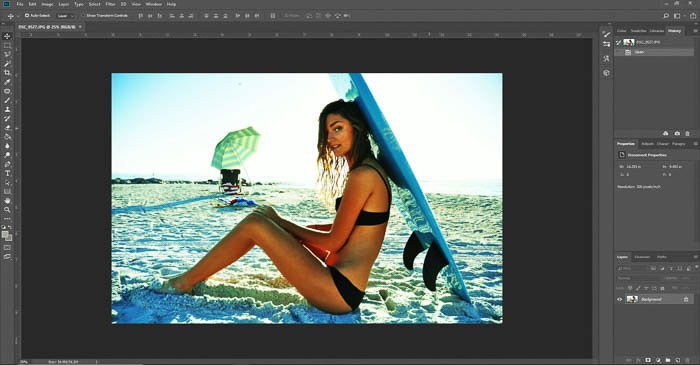700x365 pixels.
Task: Select the Spot Healing Brush tool
Action: click(x=7, y=91)
